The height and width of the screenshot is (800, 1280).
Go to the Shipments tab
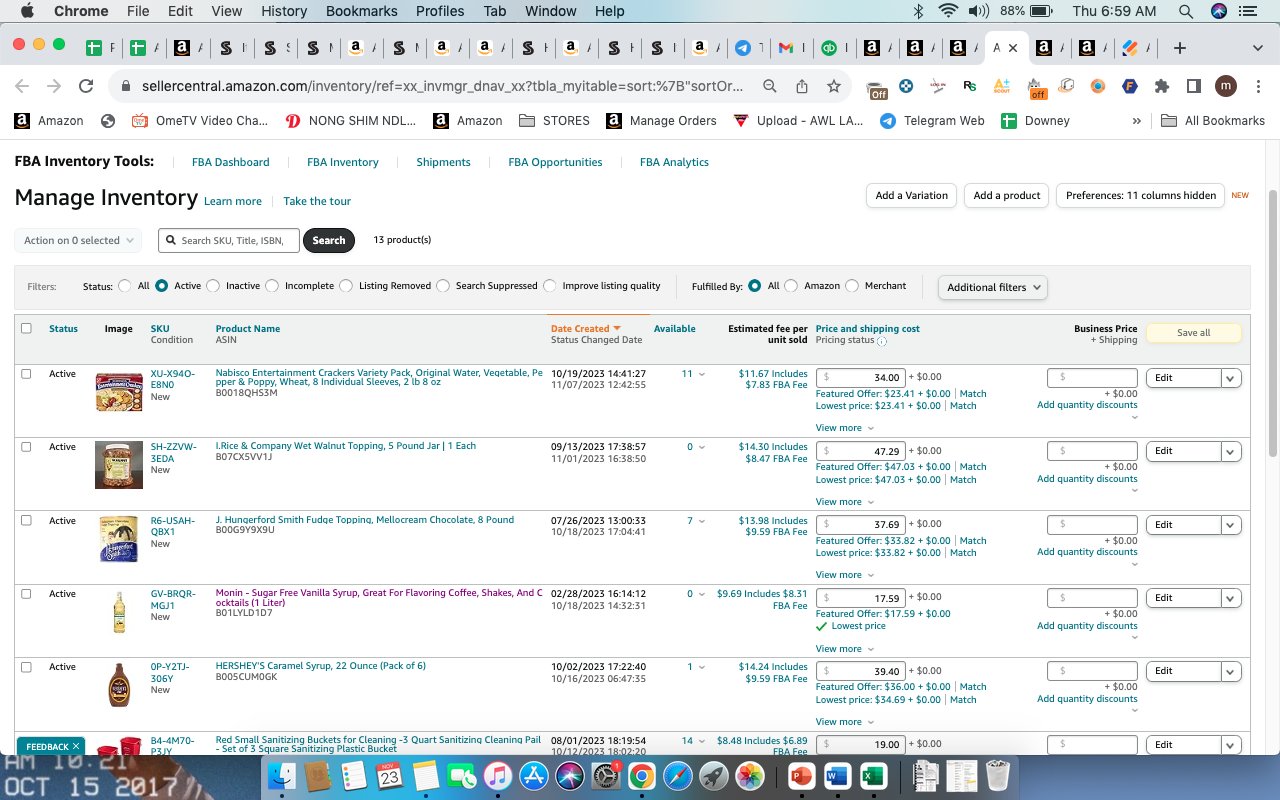(x=443, y=162)
